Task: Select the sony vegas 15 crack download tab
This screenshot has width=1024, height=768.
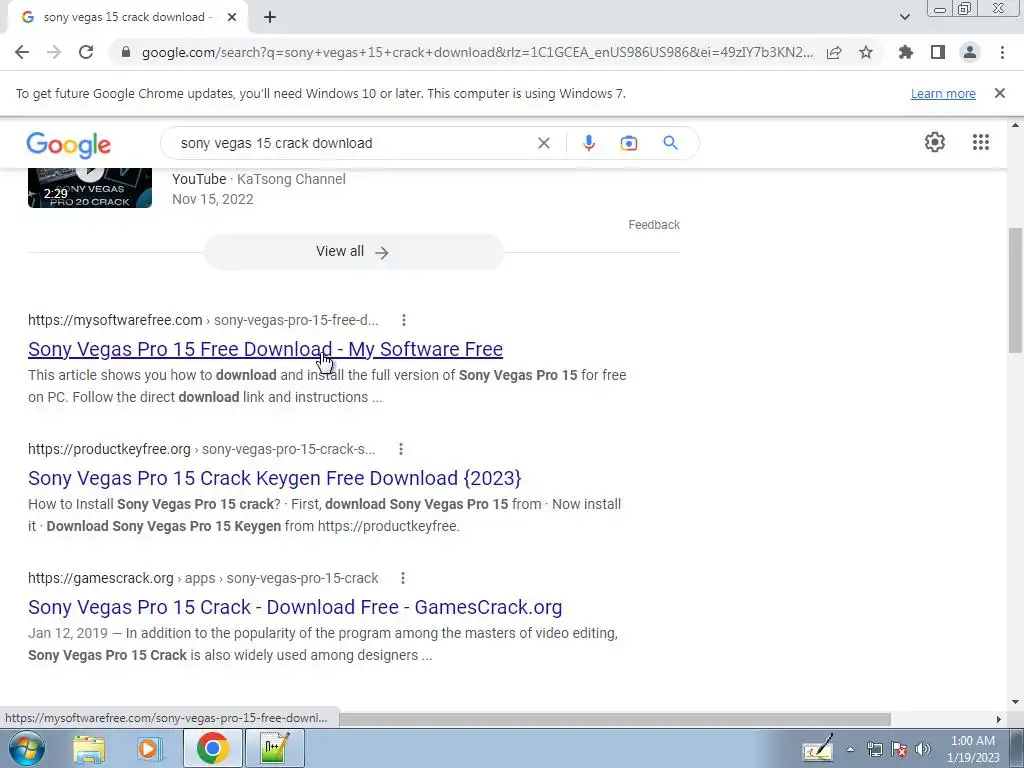Action: 127,17
